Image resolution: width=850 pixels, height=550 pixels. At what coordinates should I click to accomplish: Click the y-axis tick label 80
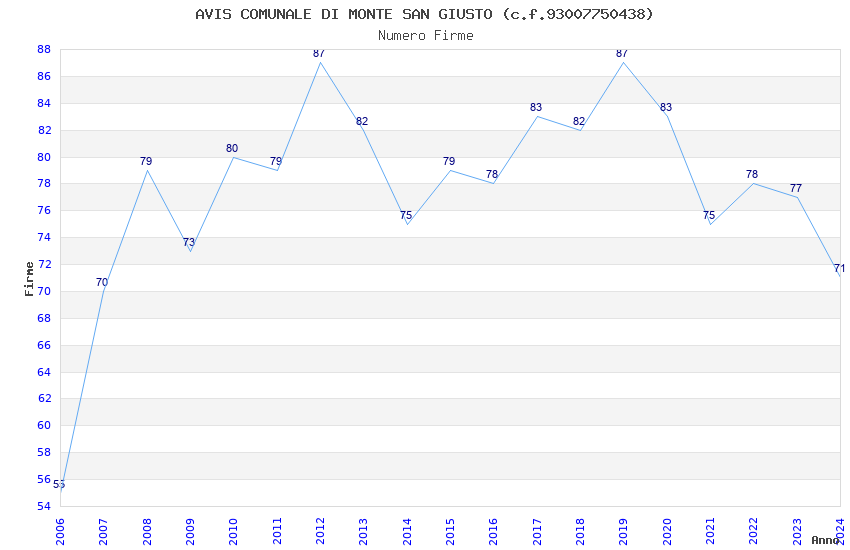coord(44,157)
